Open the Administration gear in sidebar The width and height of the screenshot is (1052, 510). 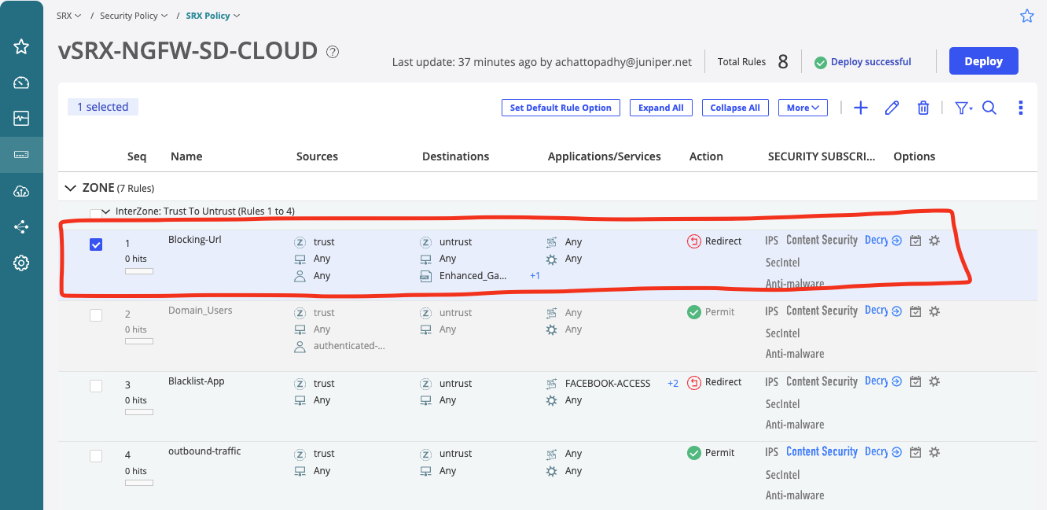(21, 263)
